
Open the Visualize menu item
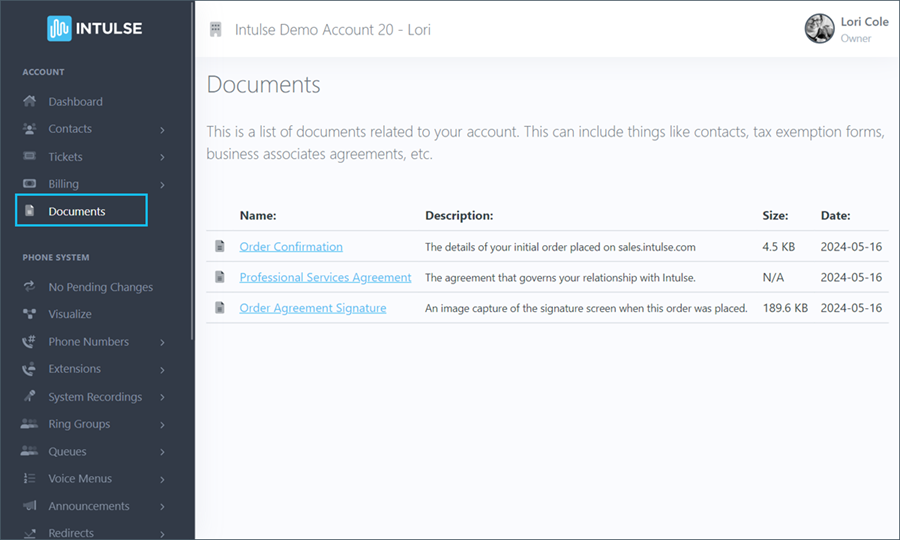[x=70, y=314]
